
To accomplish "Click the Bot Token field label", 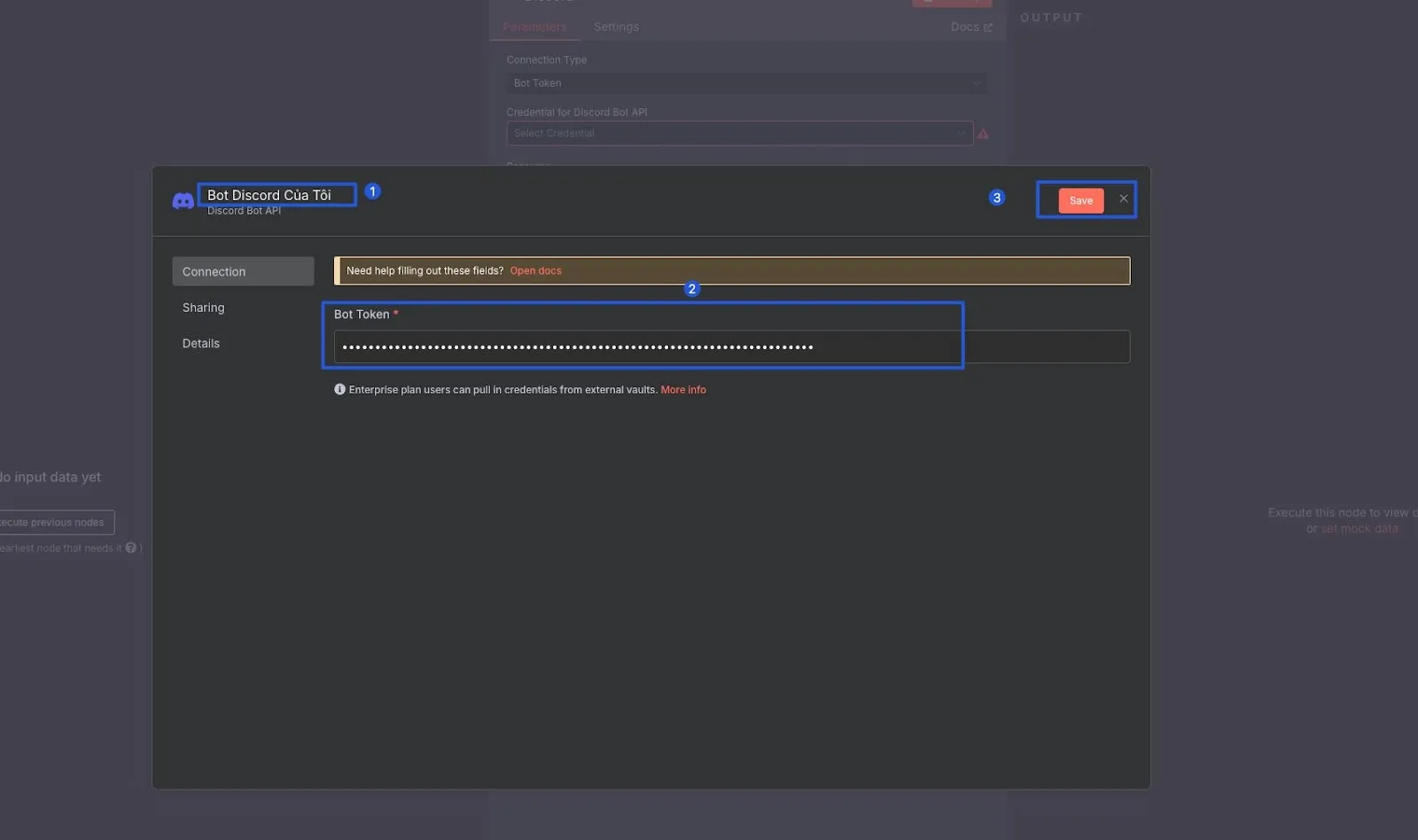I will (x=362, y=314).
